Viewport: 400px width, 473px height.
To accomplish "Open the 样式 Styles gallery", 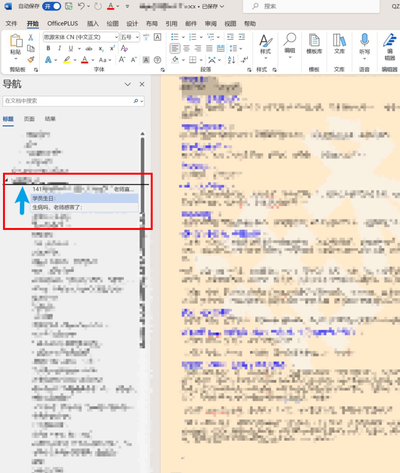I will [265, 47].
